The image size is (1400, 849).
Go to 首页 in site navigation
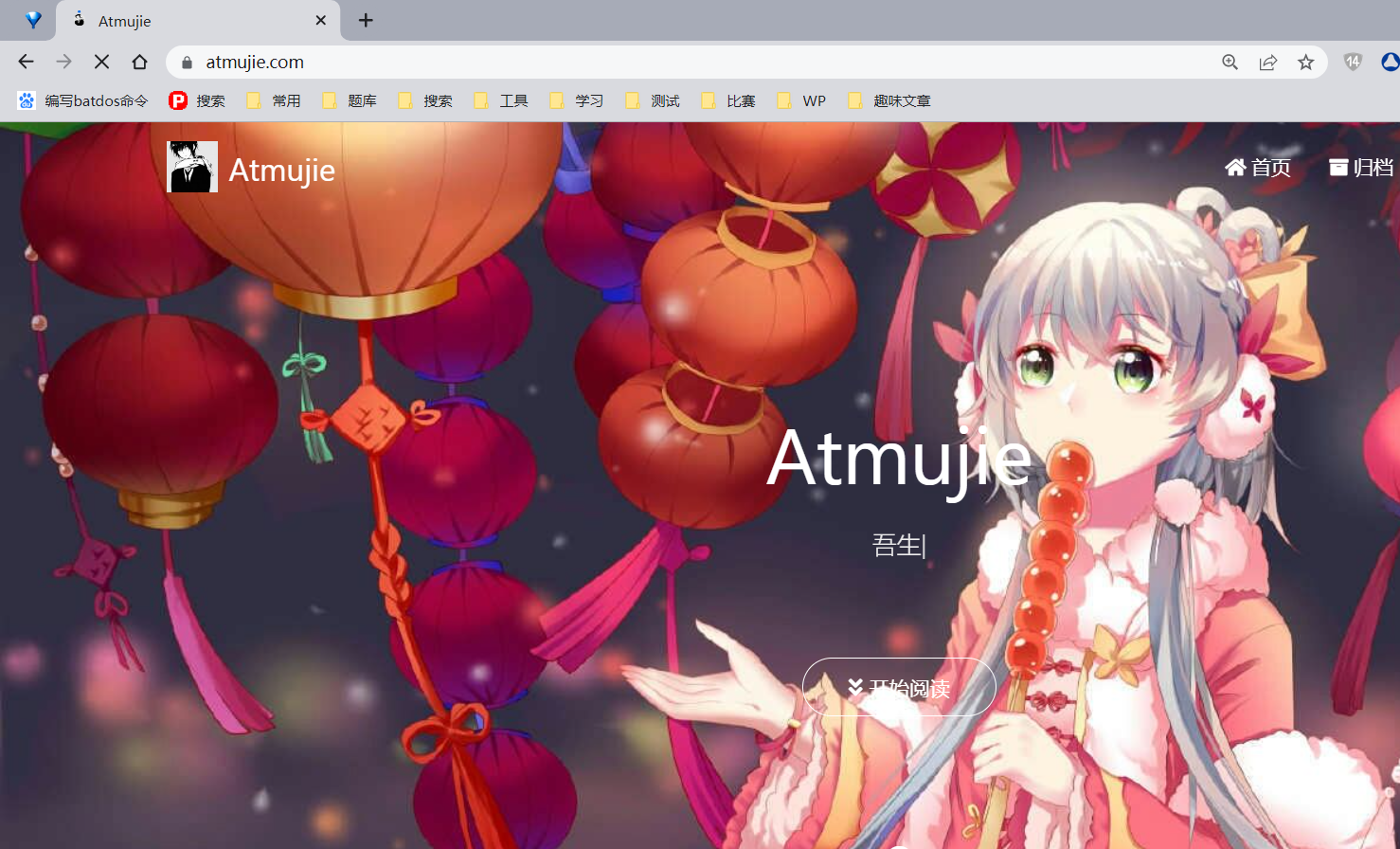point(1258,168)
